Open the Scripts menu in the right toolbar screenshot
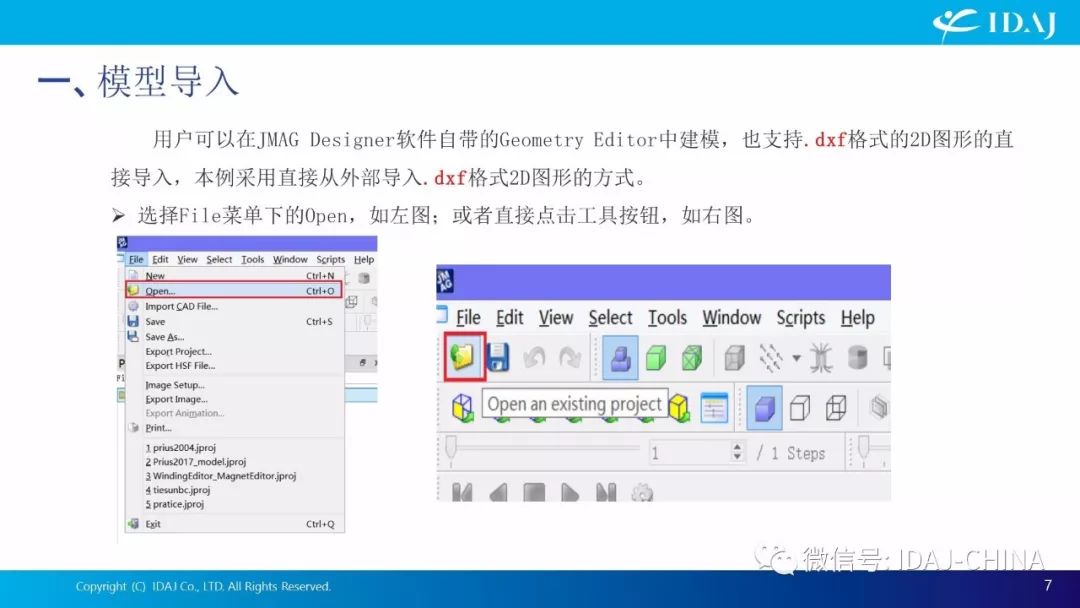 click(x=801, y=317)
